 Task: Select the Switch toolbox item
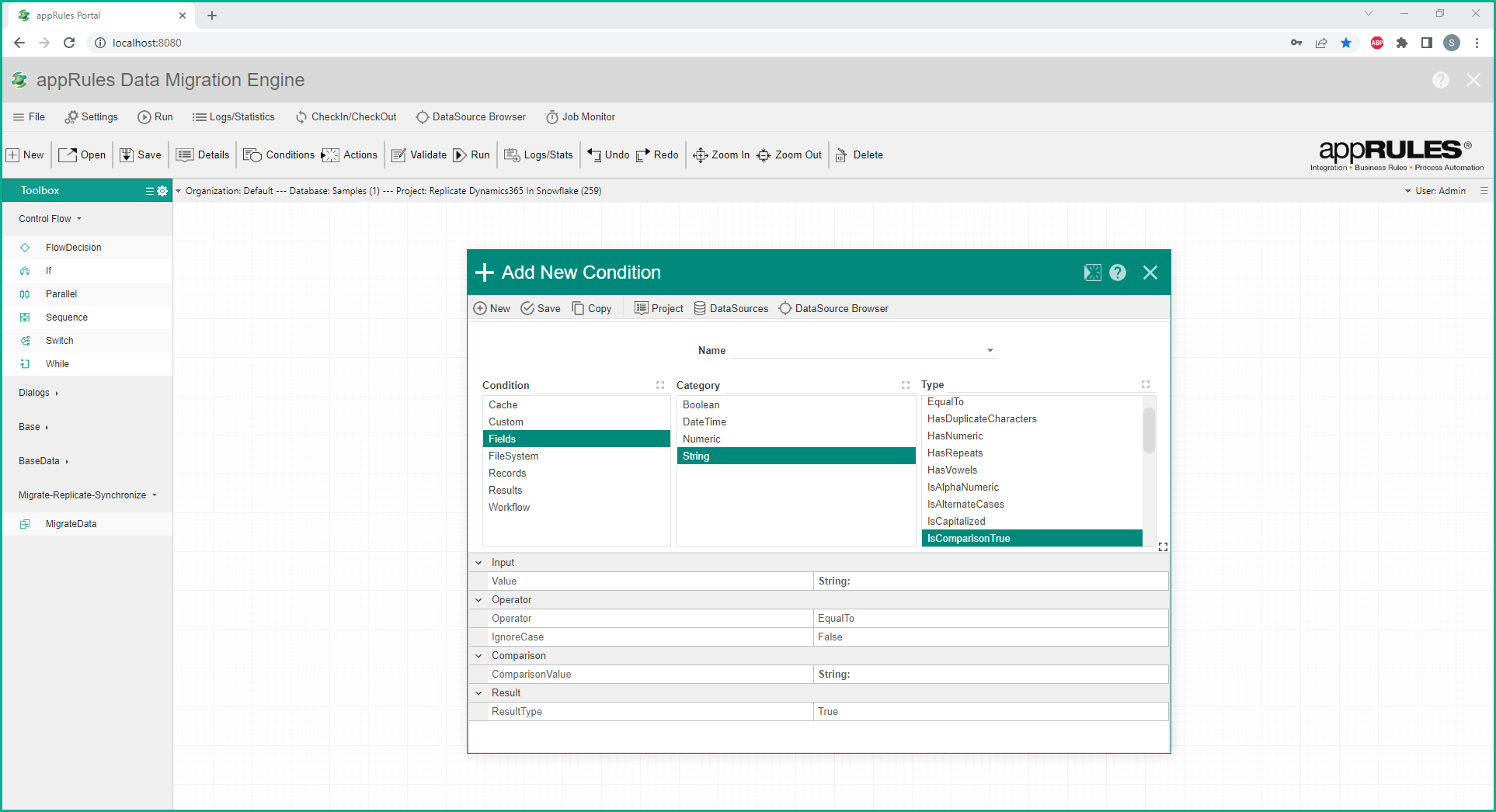(x=87, y=341)
